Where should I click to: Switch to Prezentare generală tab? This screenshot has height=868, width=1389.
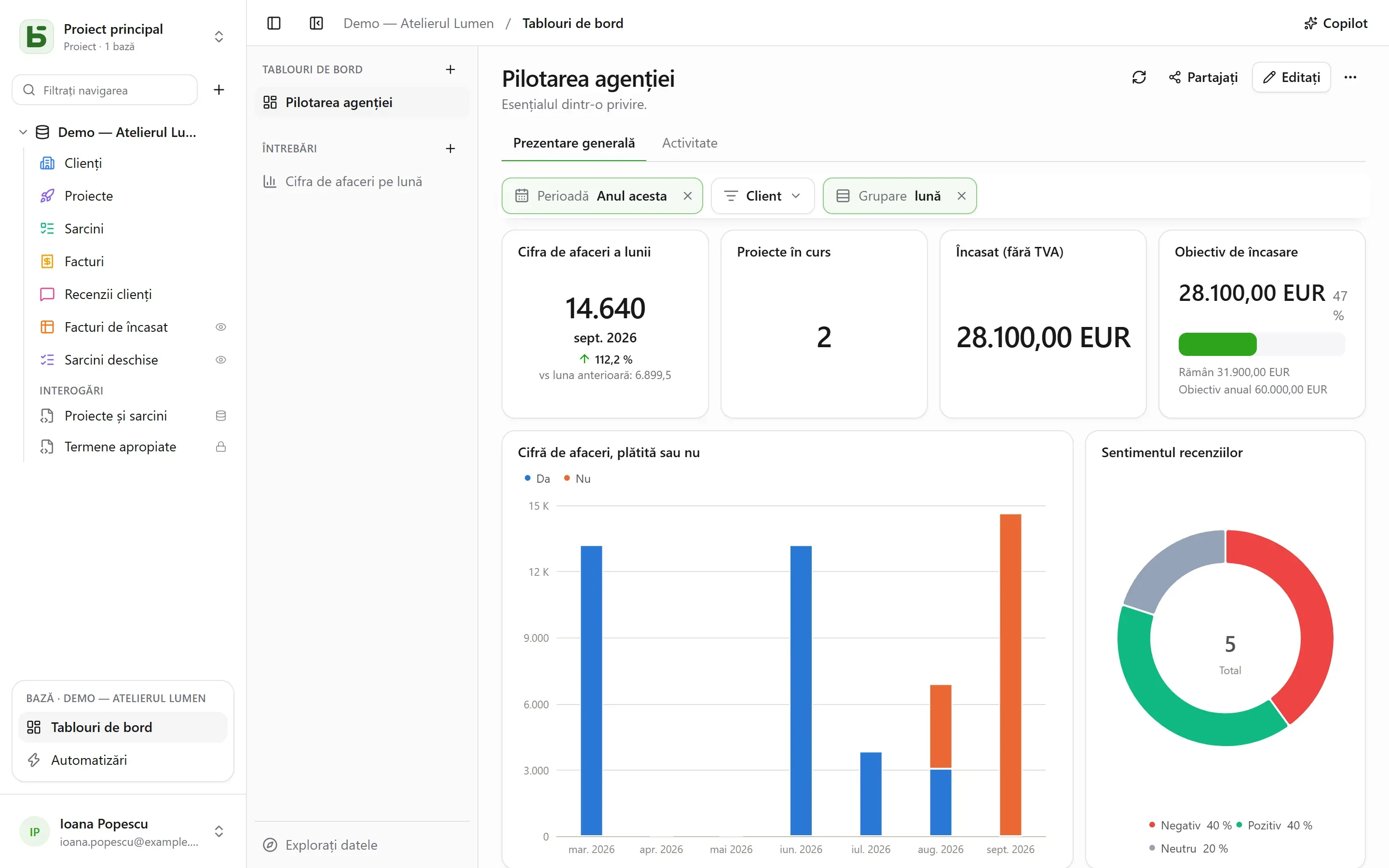pyautogui.click(x=573, y=143)
